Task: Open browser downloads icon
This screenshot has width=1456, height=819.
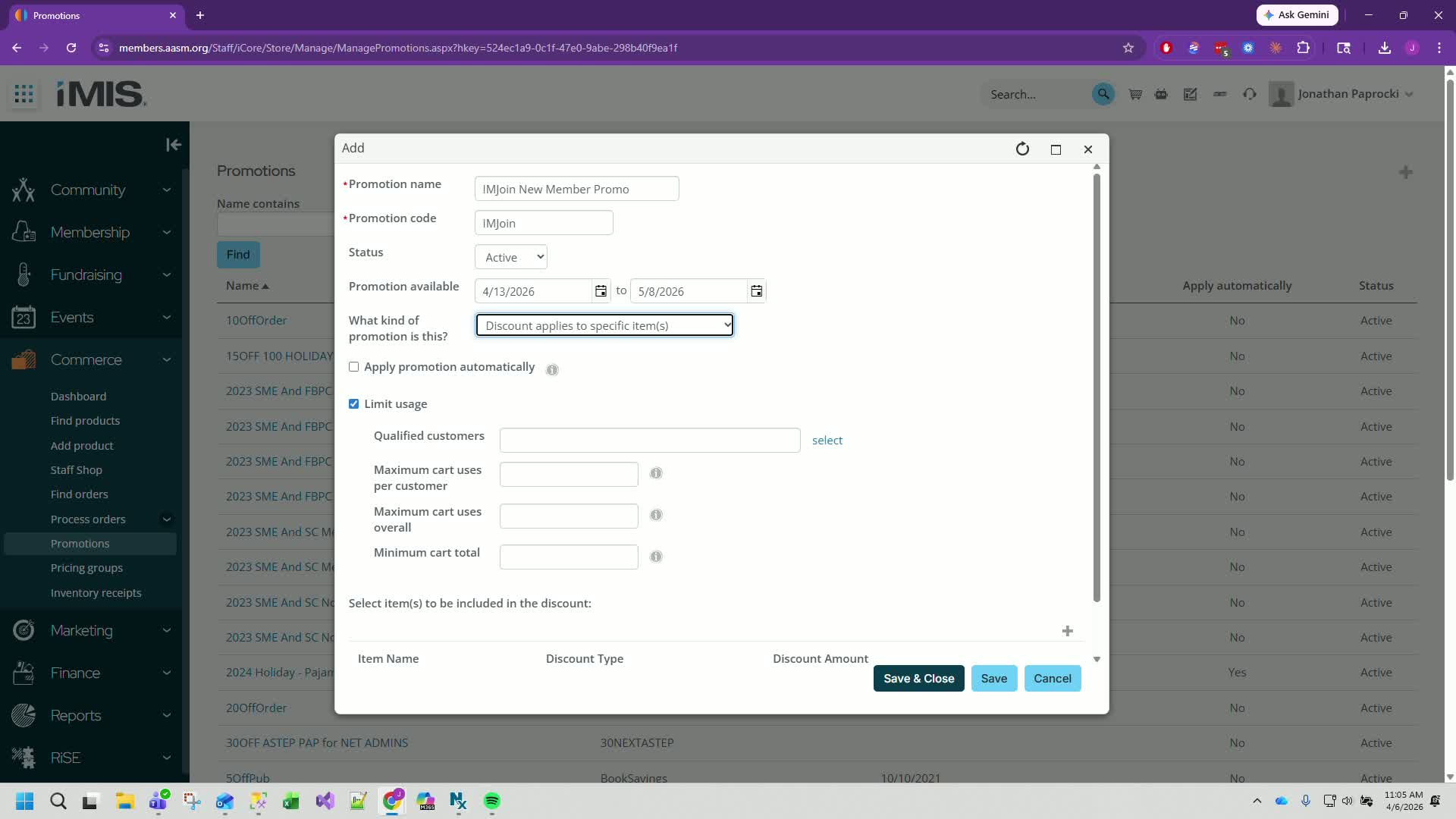Action: (1385, 48)
